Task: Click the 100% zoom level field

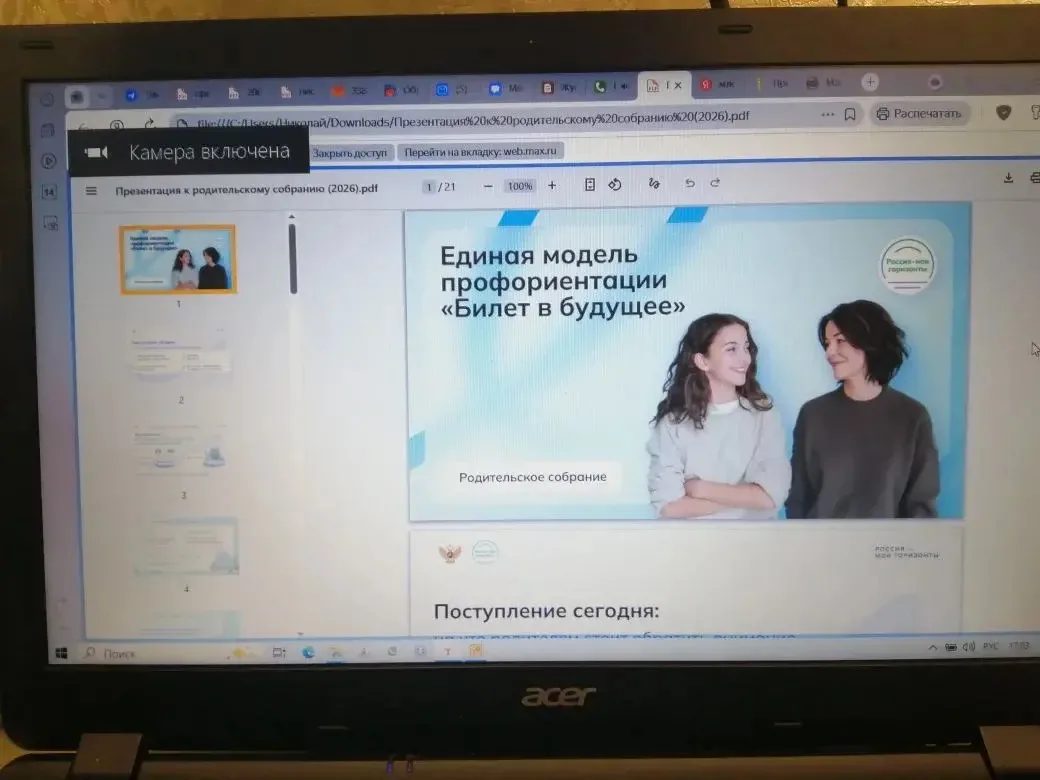Action: pyautogui.click(x=520, y=186)
